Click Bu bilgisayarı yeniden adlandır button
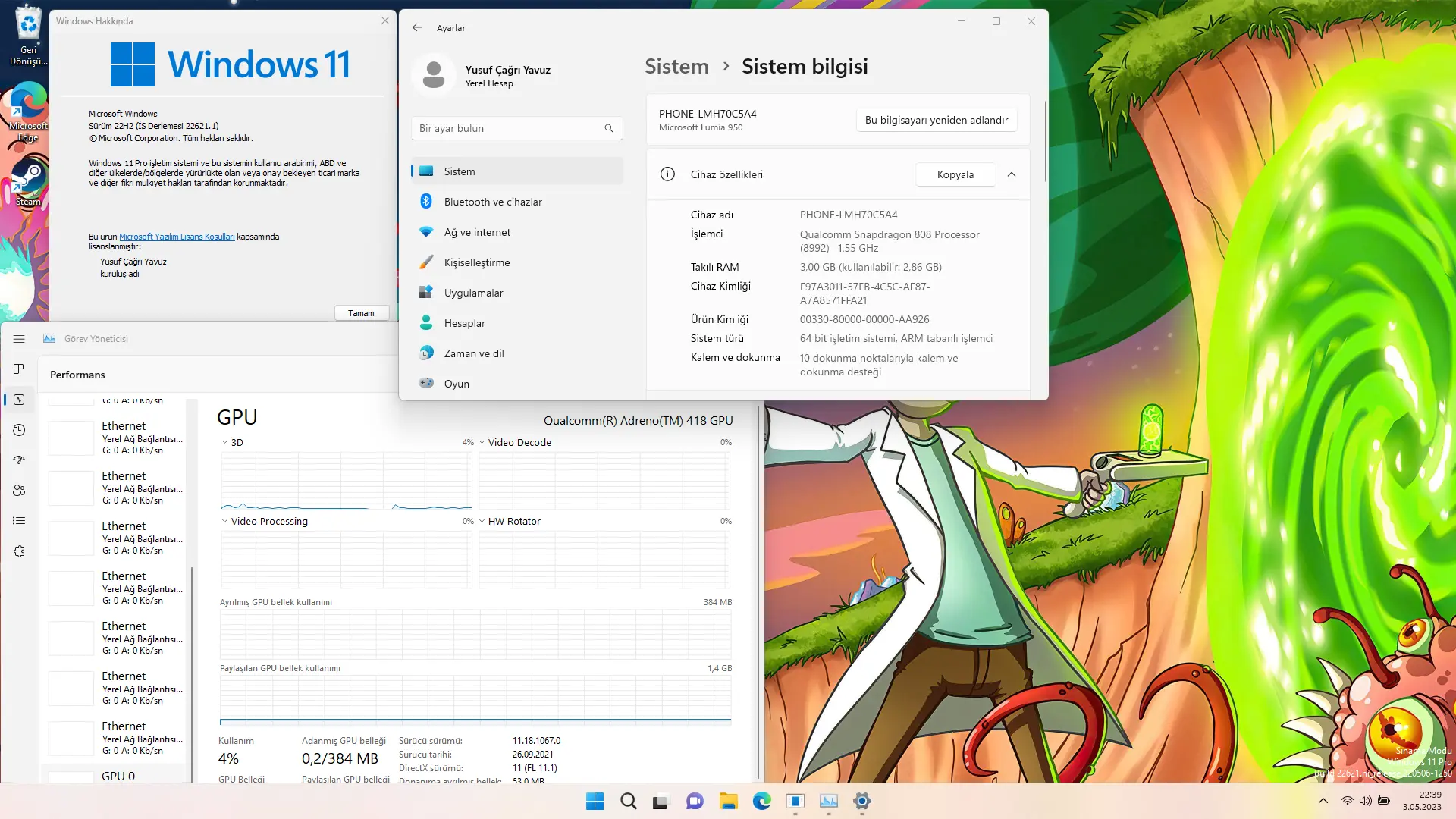 coord(937,120)
